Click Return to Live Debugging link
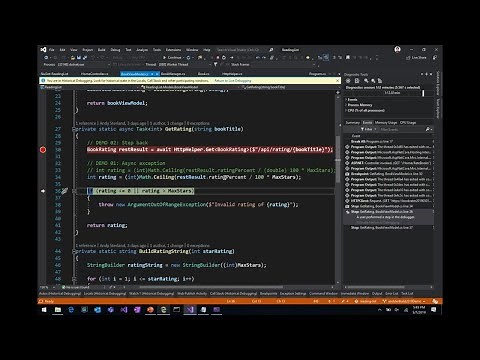This screenshot has height=360, width=480. (x=233, y=81)
